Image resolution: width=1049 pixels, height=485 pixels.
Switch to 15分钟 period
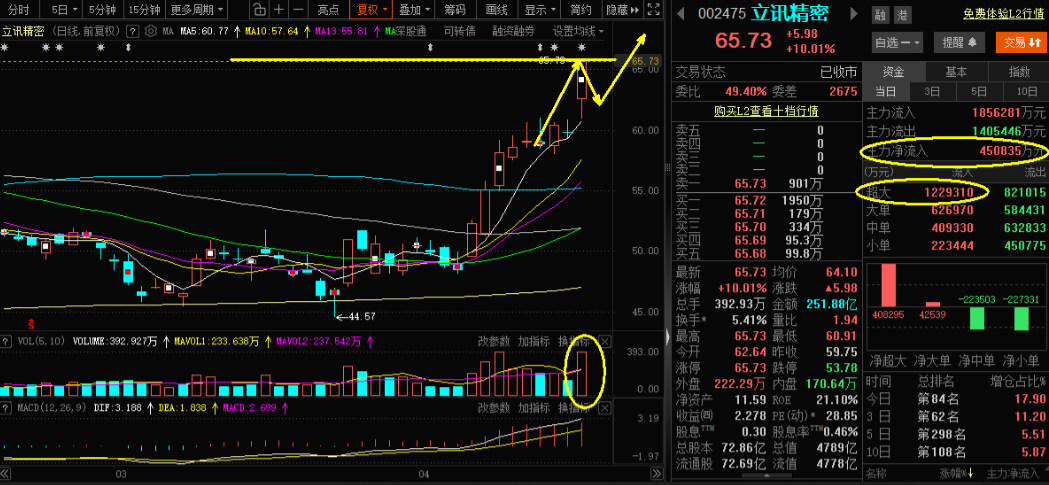pos(145,9)
